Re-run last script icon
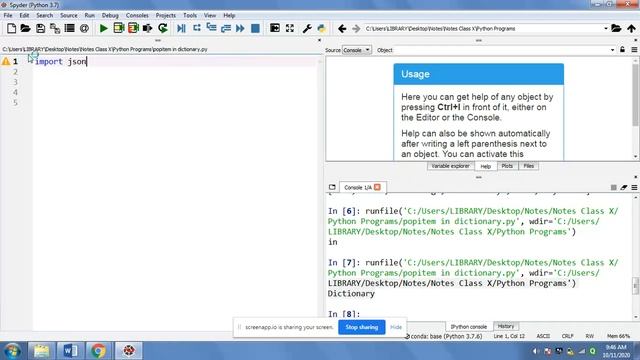The image size is (640, 360). pyautogui.click(x=162, y=28)
